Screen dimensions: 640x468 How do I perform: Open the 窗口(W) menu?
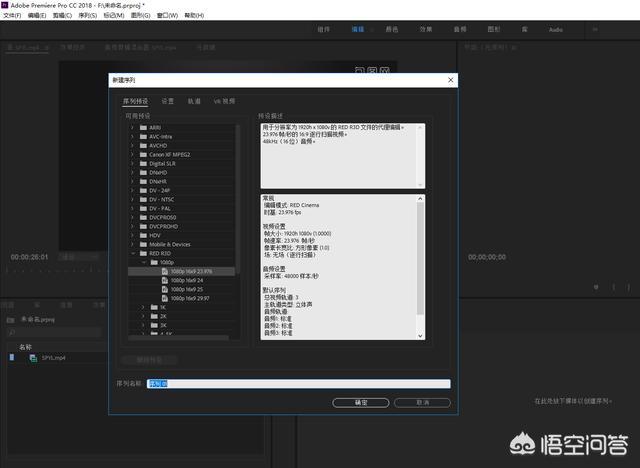[167, 16]
